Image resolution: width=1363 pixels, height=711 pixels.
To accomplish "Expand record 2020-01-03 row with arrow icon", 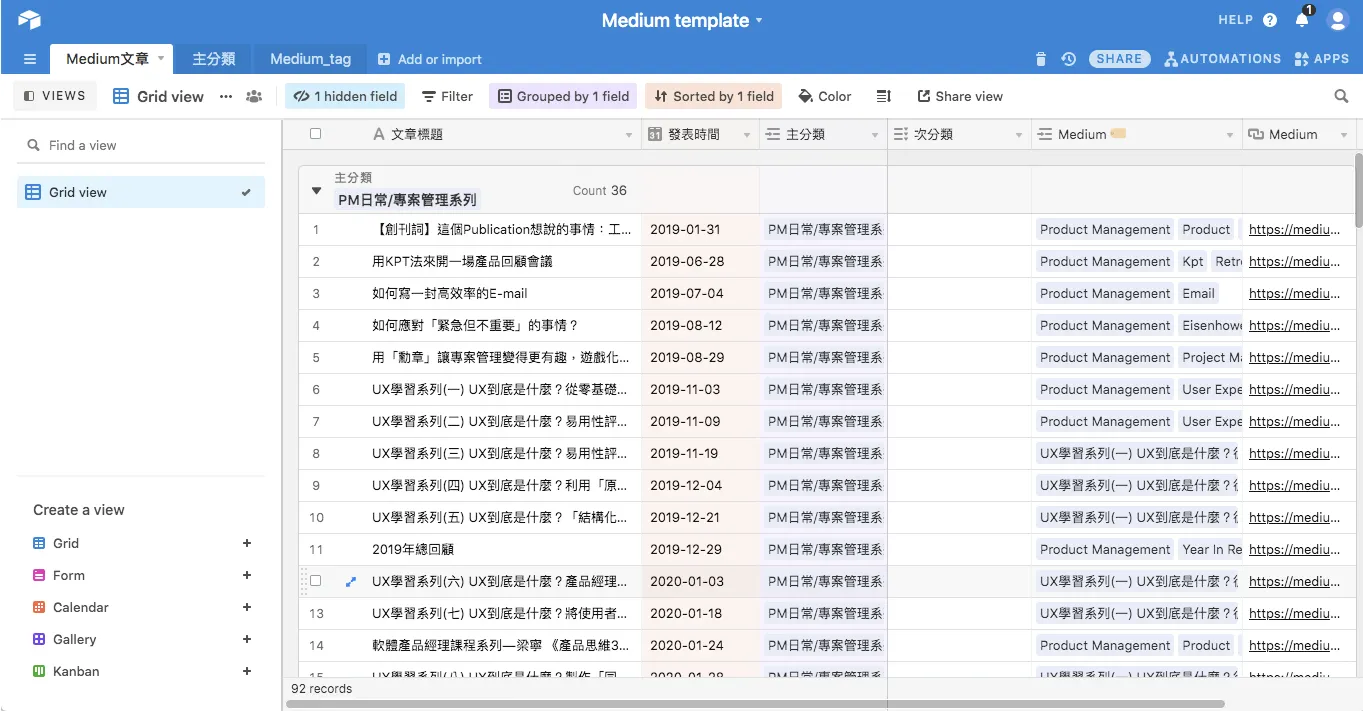I will pyautogui.click(x=350, y=581).
